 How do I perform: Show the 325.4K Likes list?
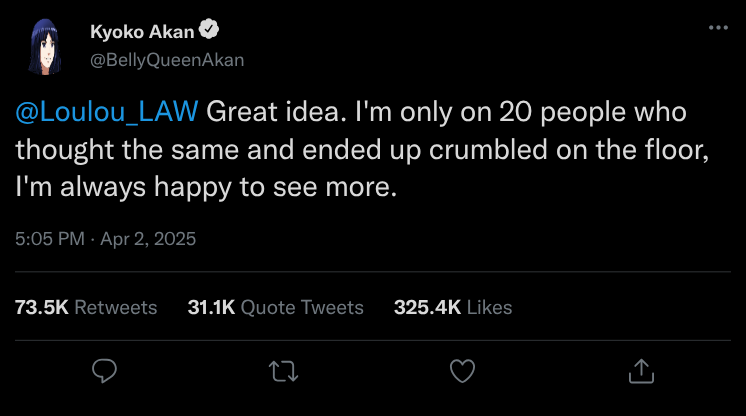tap(452, 307)
